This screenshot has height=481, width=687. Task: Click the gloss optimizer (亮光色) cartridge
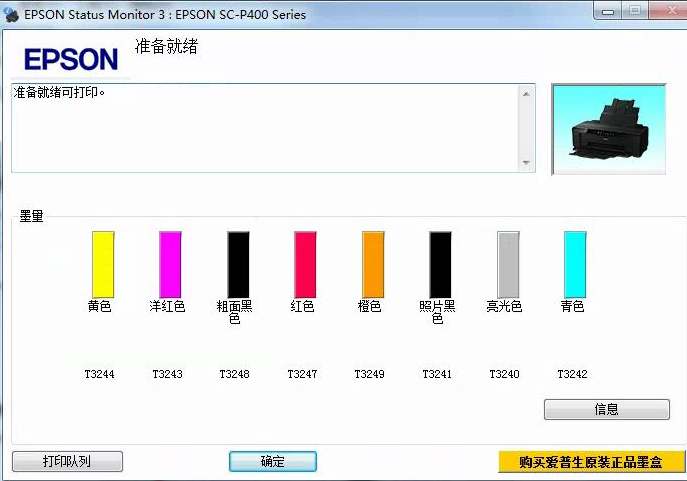tap(508, 264)
